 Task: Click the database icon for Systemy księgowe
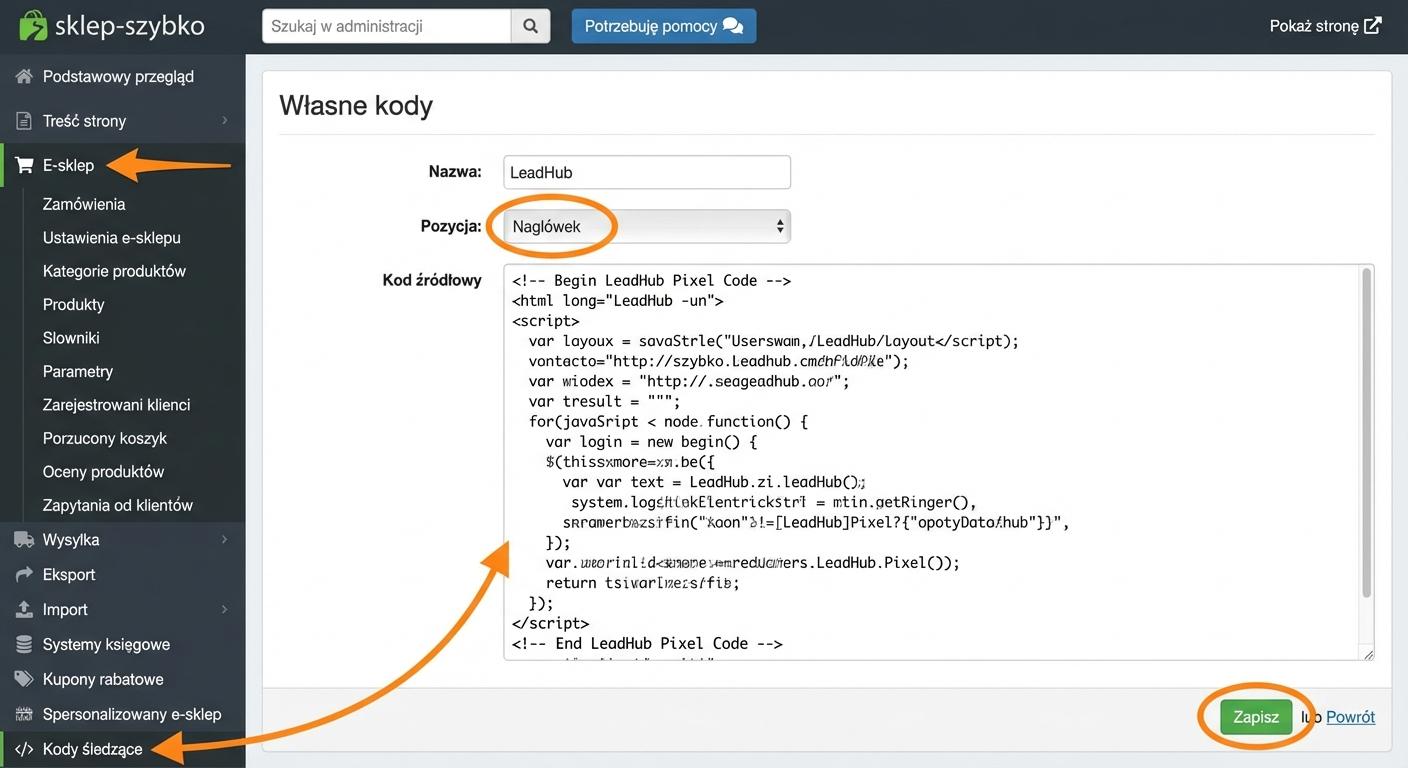(x=24, y=645)
